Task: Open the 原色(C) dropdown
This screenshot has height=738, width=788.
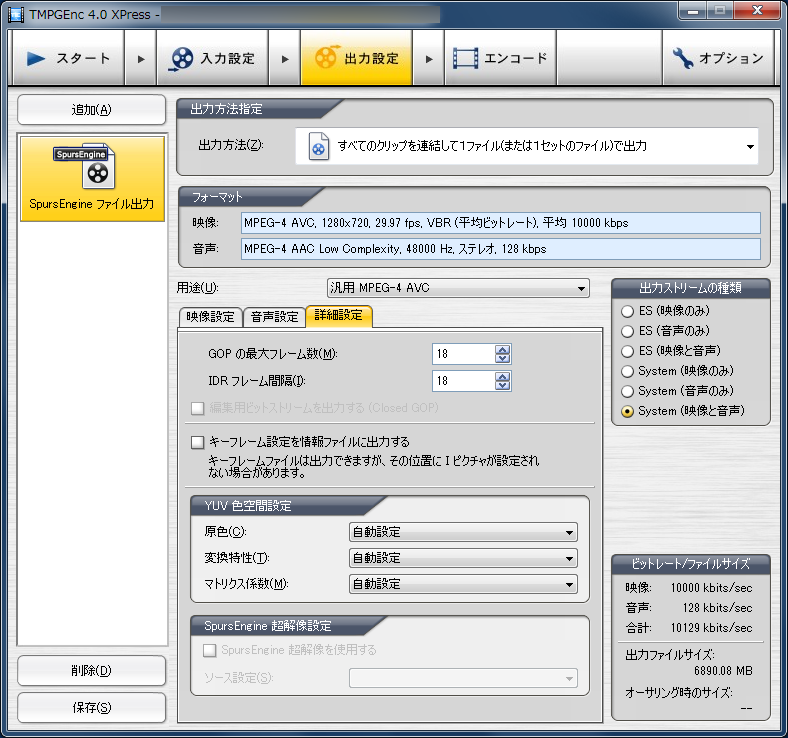Action: (463, 532)
